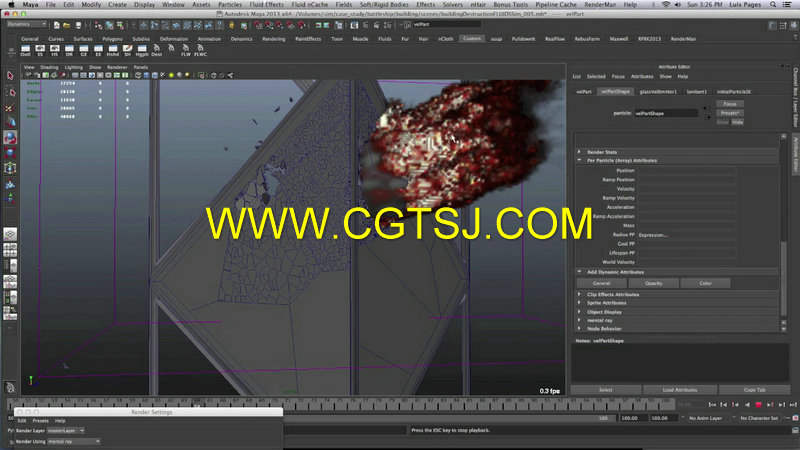Viewport: 800px width, 450px height.
Task: Open the Dynamics menu set dropdown
Action: pyautogui.click(x=27, y=24)
